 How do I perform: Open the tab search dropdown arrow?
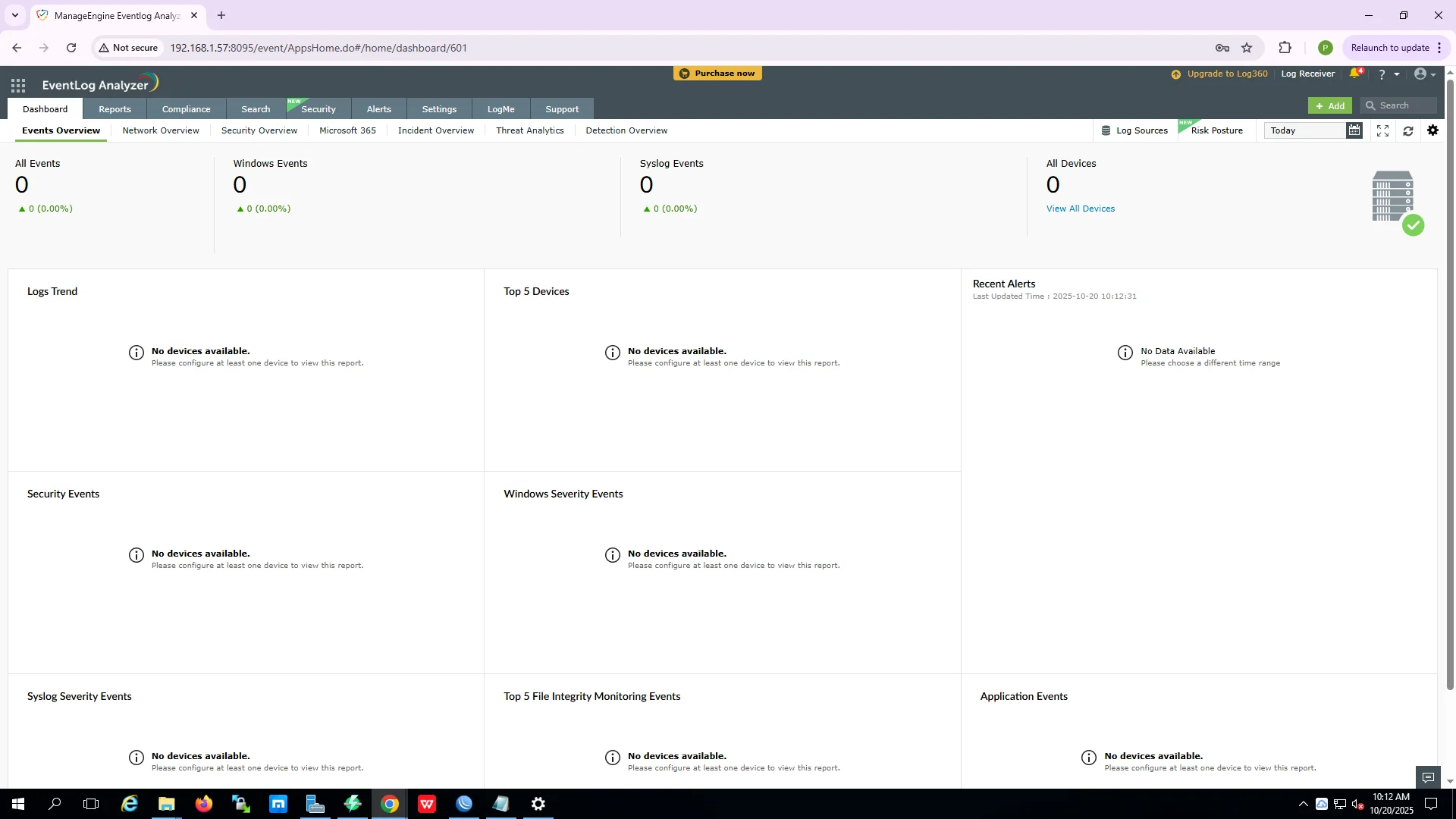[14, 15]
